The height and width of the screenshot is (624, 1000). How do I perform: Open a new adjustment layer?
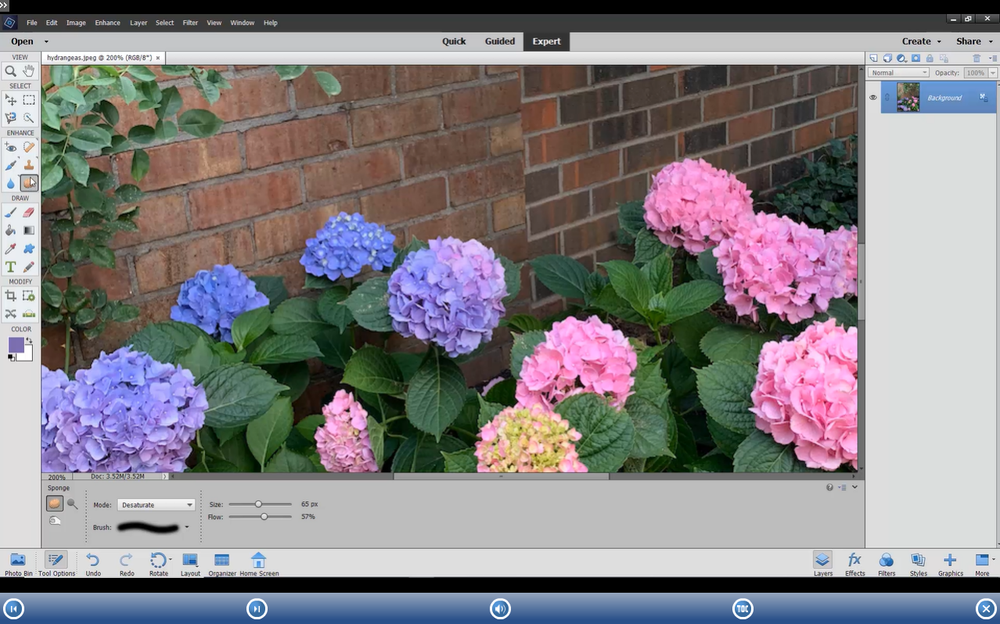901,58
